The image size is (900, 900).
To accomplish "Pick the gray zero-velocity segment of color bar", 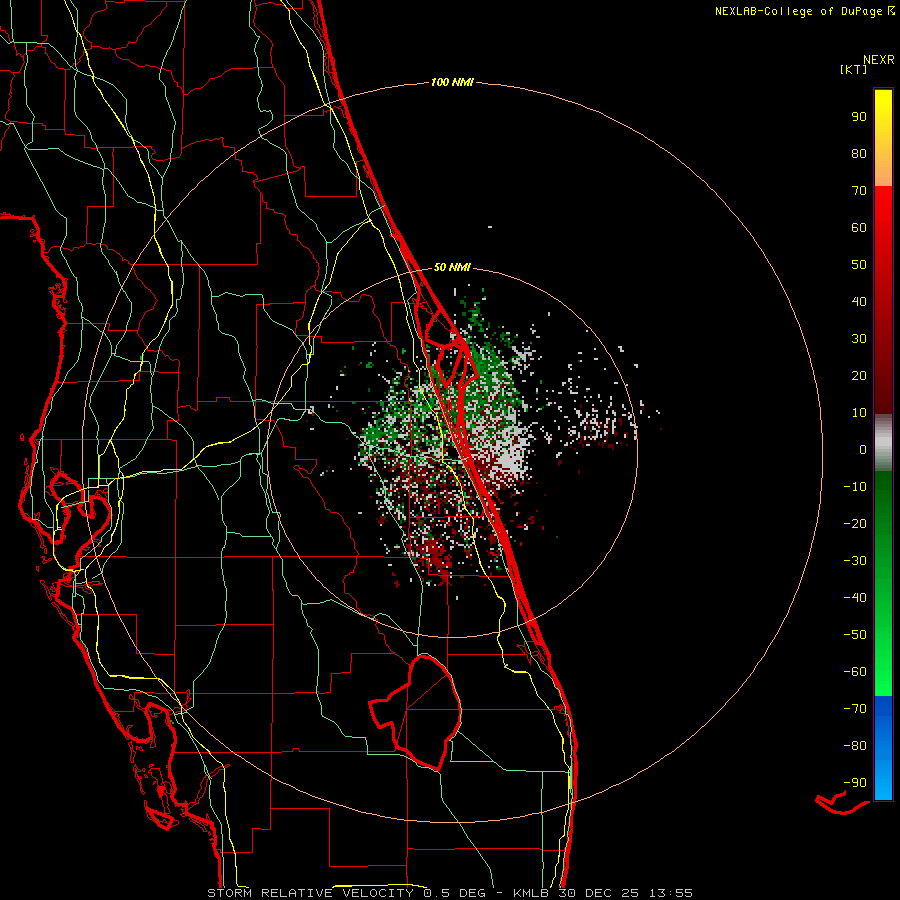I will click(x=883, y=443).
